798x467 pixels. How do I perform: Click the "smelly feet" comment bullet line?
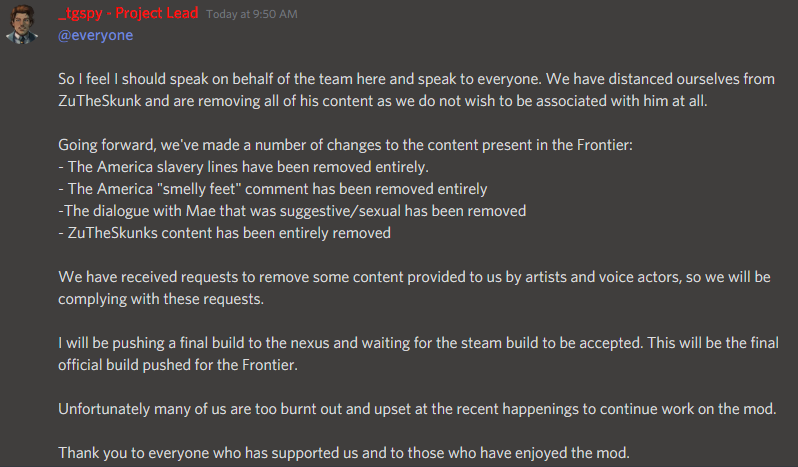click(x=273, y=189)
